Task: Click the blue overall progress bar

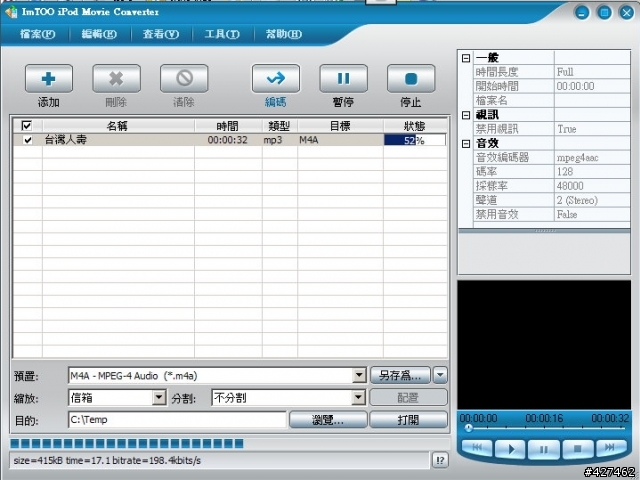Action: pyautogui.click(x=127, y=443)
